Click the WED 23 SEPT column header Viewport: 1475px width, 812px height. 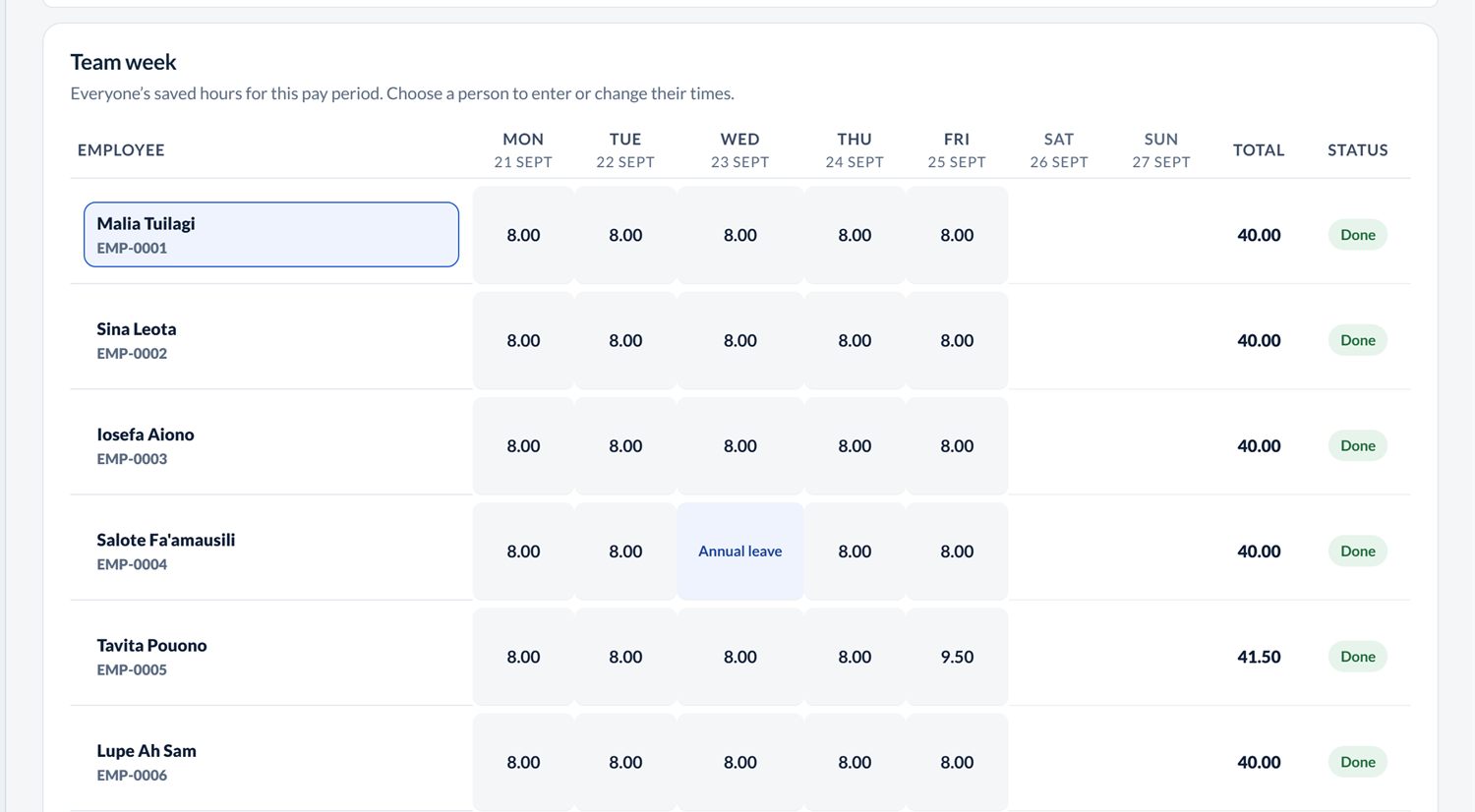[740, 149]
